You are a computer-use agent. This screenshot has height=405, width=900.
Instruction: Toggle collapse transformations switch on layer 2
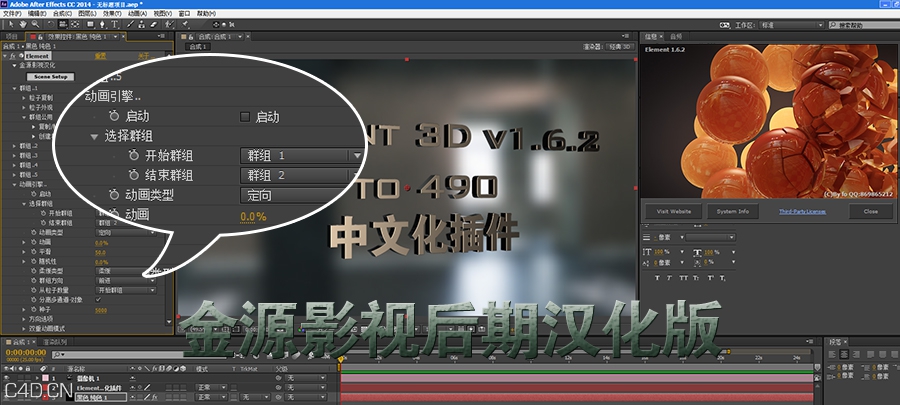click(x=139, y=388)
